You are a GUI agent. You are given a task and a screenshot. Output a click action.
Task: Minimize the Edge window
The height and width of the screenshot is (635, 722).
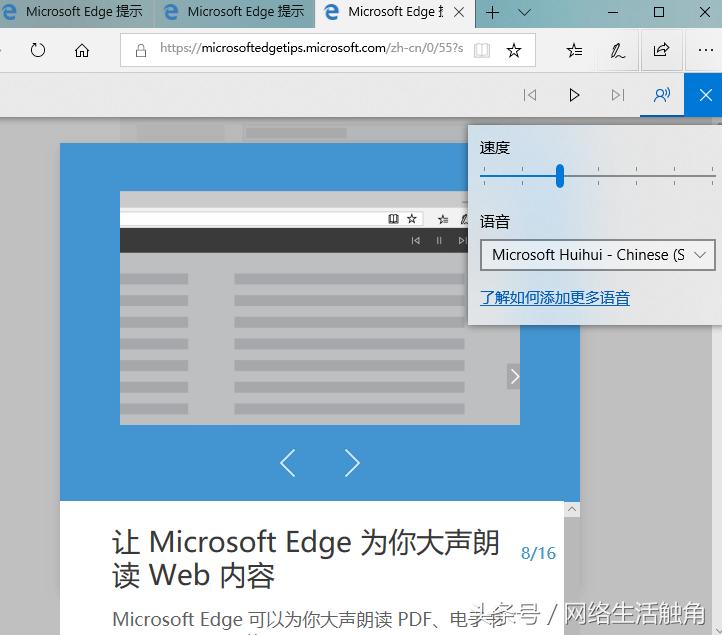coord(613,12)
